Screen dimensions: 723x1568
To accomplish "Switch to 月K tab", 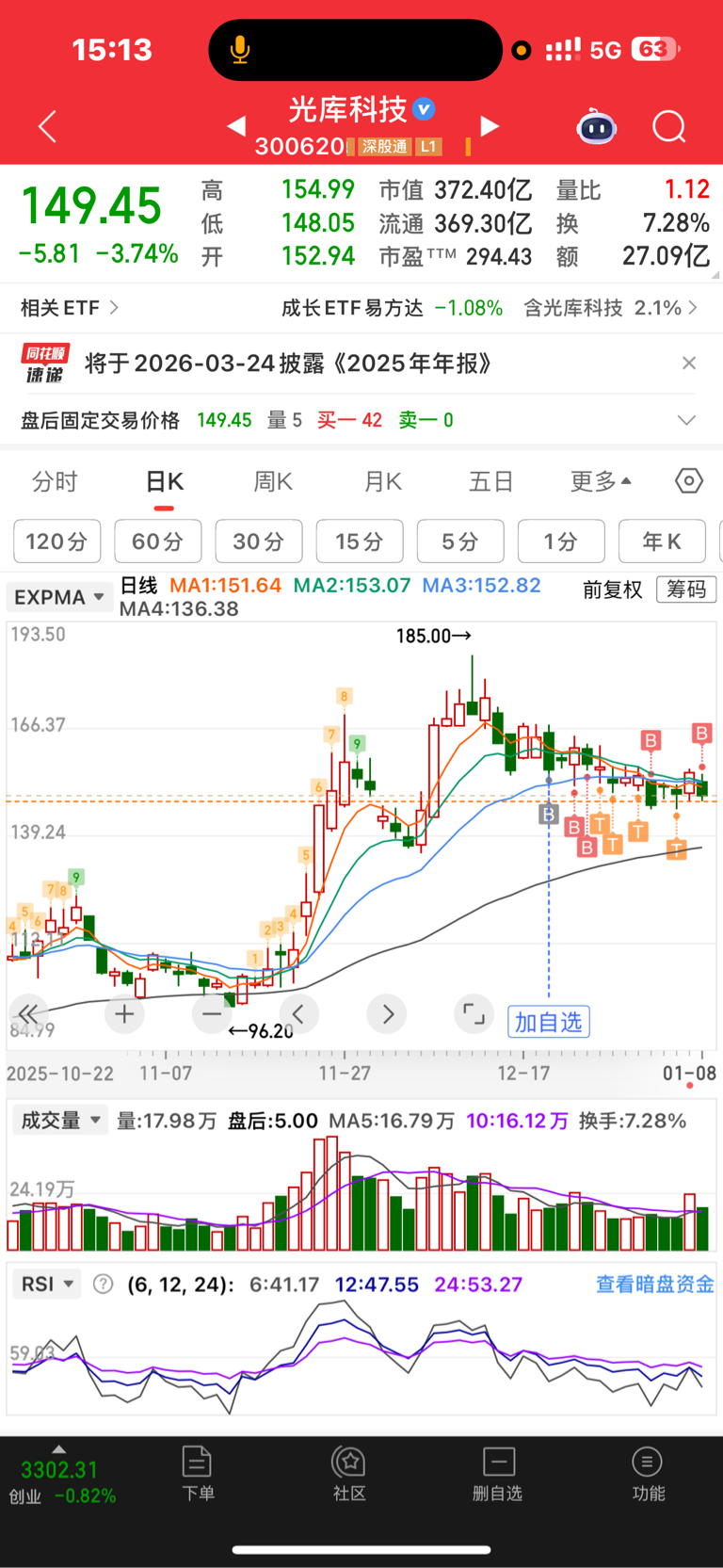I will click(382, 481).
